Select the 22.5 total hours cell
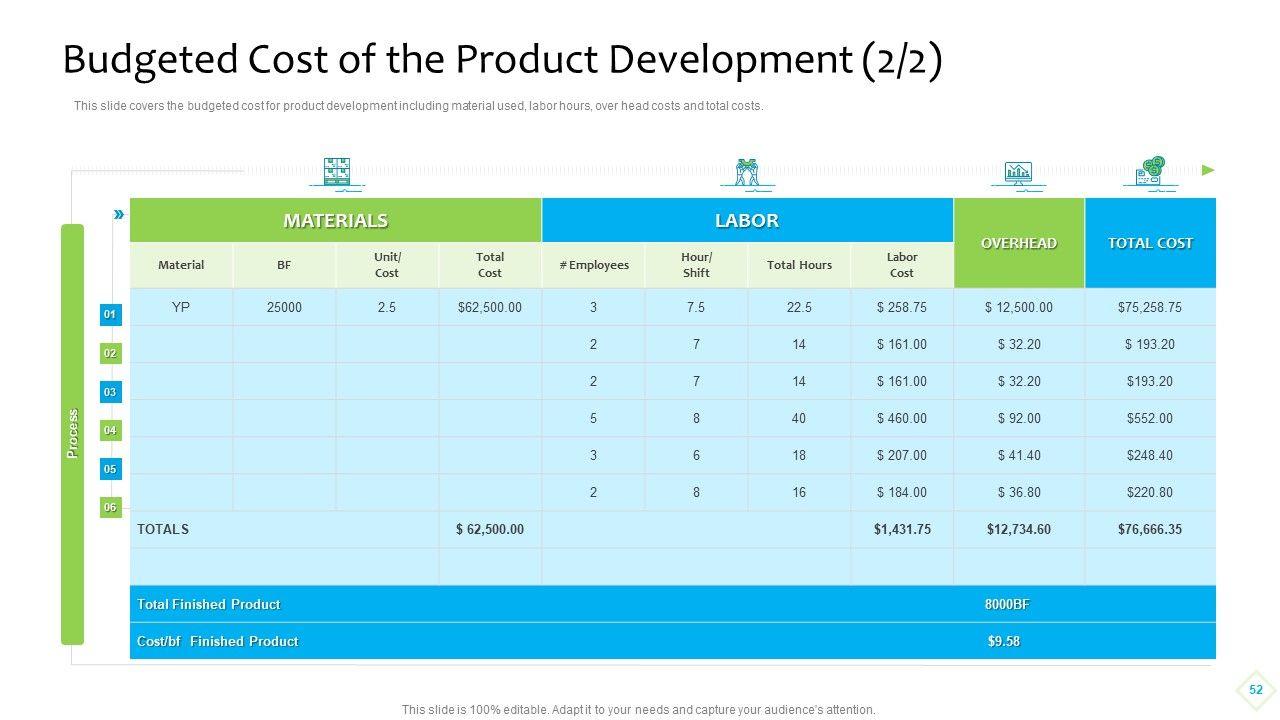This screenshot has width=1280, height=720. (x=799, y=307)
